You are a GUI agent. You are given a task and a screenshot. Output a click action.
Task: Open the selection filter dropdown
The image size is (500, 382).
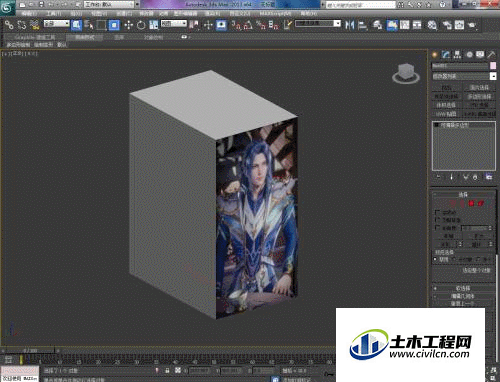click(x=57, y=24)
